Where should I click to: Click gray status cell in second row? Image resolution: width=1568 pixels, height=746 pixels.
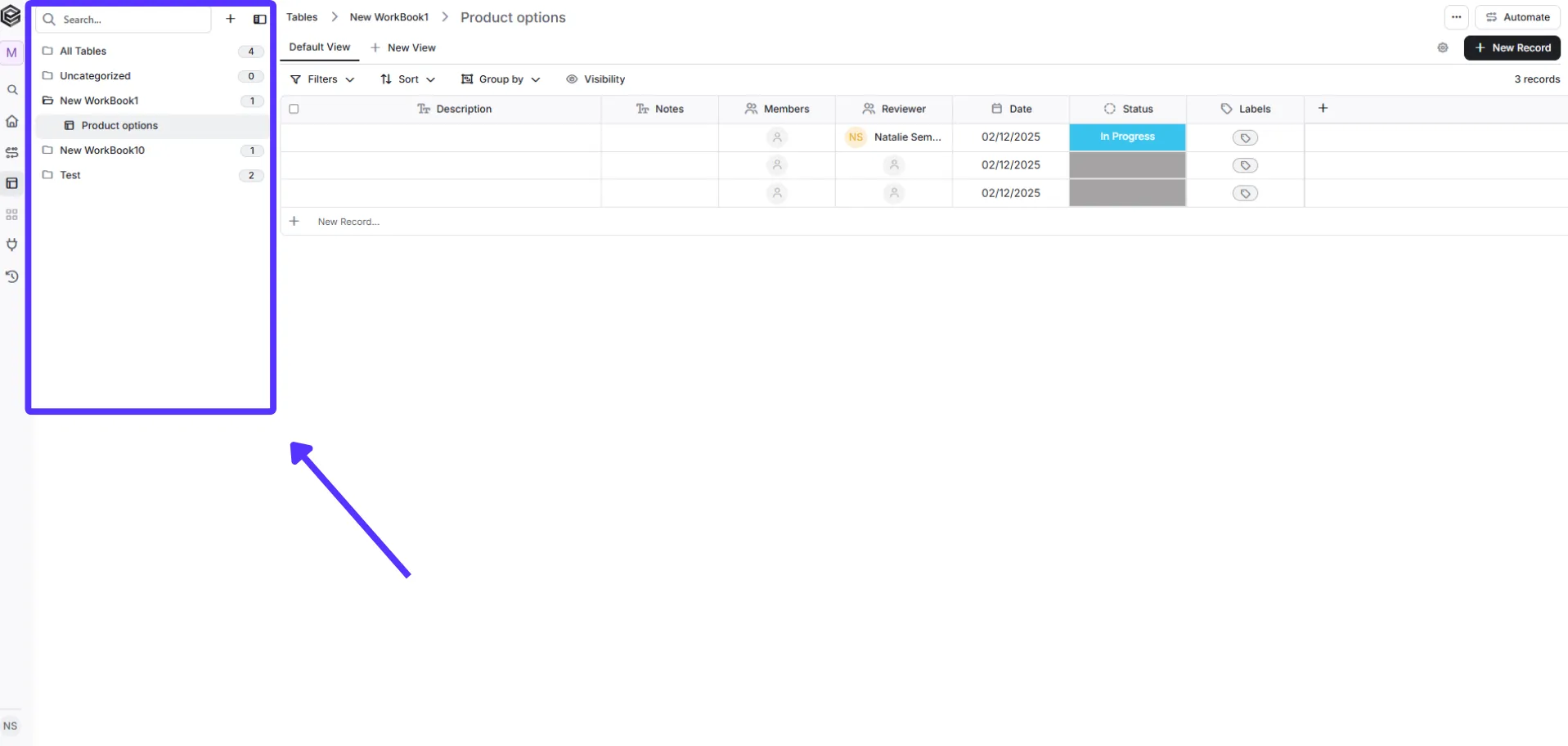point(1127,165)
